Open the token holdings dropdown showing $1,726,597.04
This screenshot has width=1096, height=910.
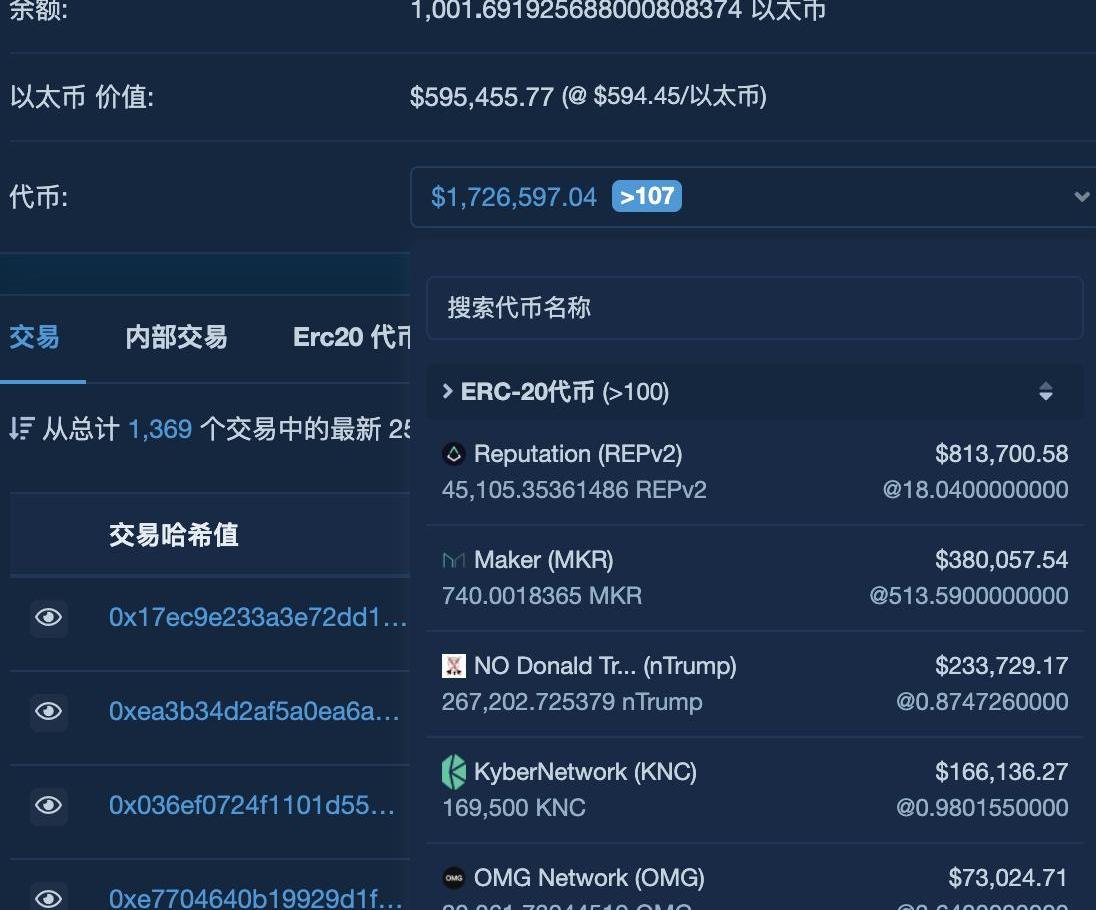pyautogui.click(x=753, y=197)
